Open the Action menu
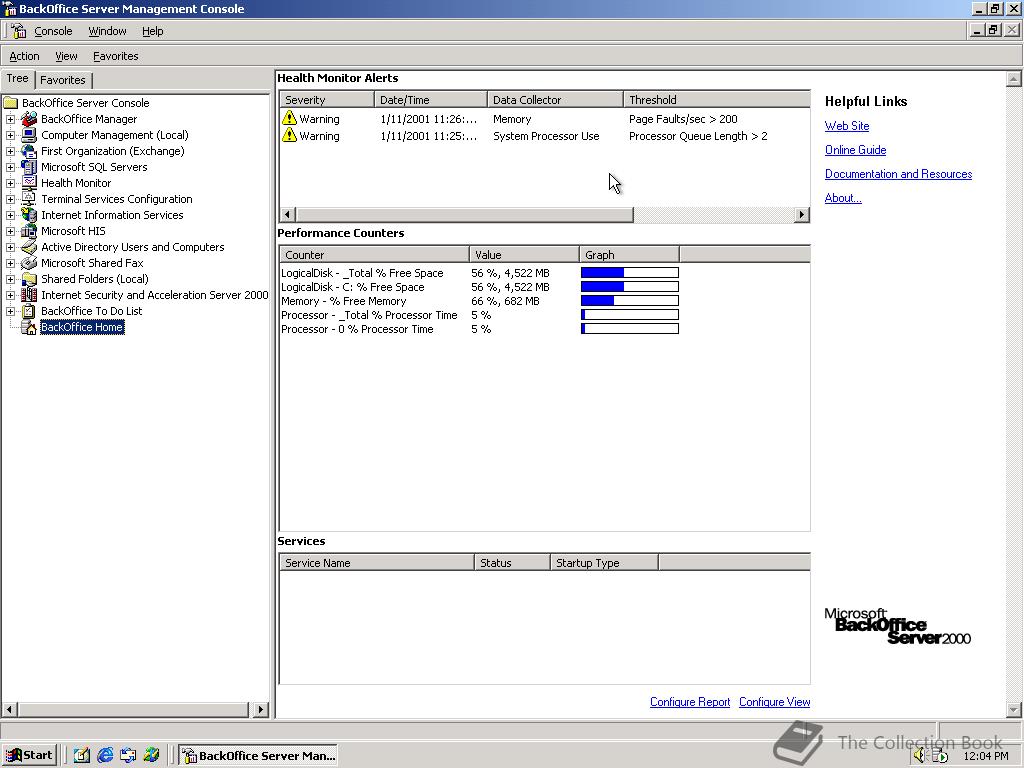This screenshot has width=1024, height=768. [24, 56]
